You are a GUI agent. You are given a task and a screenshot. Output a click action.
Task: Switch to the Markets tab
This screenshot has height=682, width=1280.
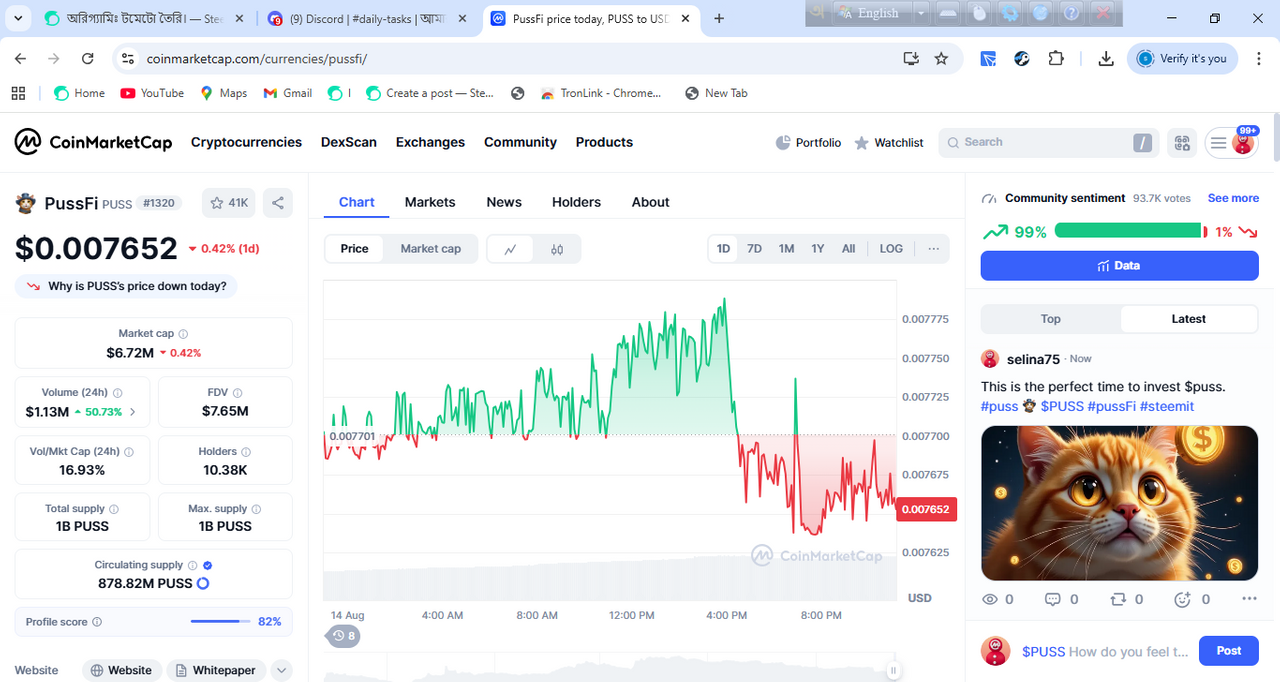pyautogui.click(x=430, y=202)
